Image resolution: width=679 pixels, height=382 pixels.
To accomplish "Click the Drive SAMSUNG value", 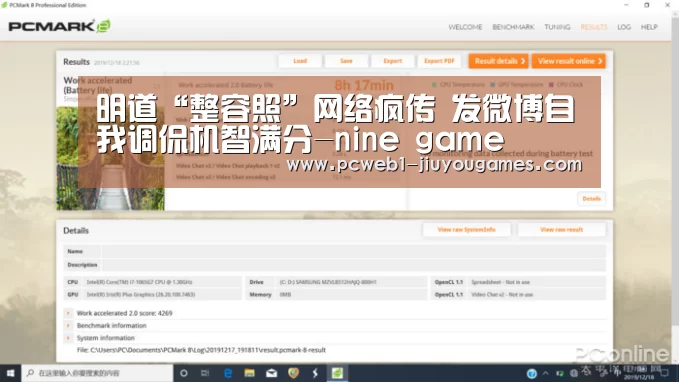I will [x=328, y=282].
